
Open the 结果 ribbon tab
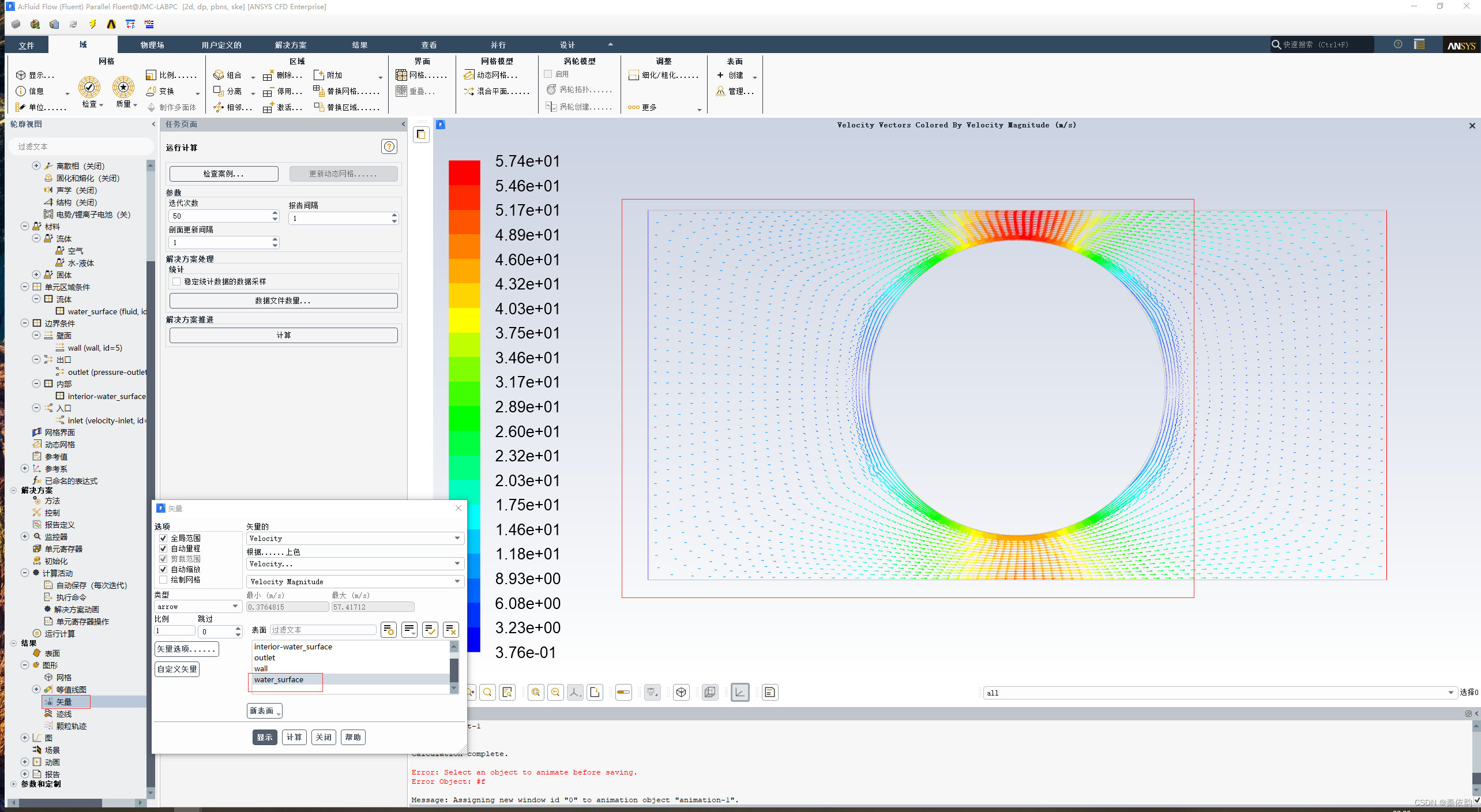point(359,45)
